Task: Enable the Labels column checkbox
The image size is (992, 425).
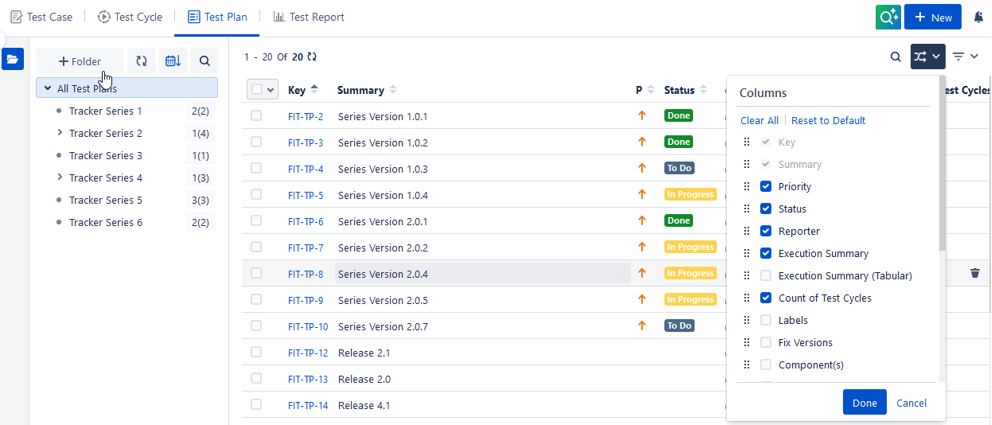Action: [x=766, y=320]
